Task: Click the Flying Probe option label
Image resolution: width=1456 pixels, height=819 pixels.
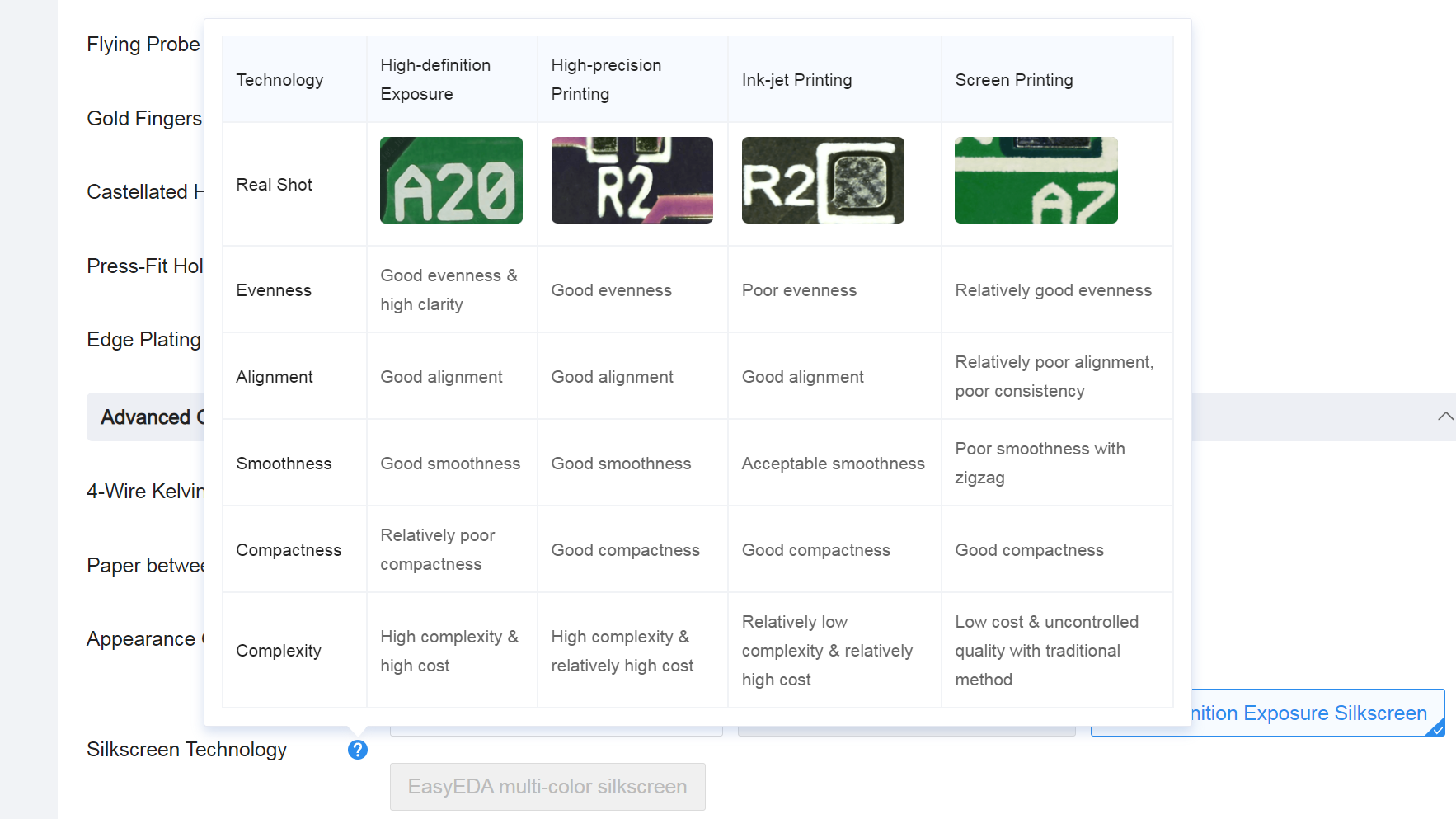Action: pyautogui.click(x=143, y=45)
